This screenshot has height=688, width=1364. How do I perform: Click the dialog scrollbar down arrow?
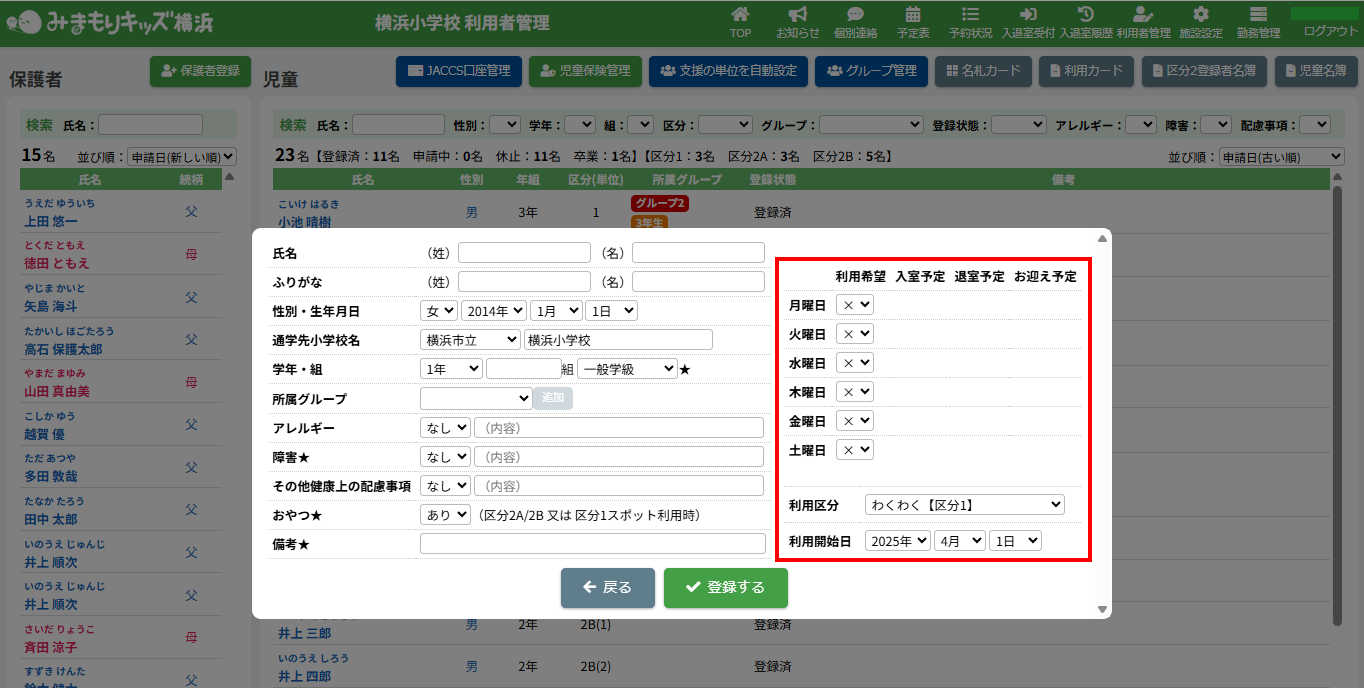1103,609
